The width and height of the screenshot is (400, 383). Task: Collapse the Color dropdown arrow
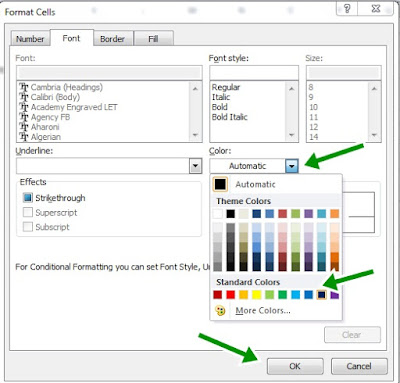(292, 166)
